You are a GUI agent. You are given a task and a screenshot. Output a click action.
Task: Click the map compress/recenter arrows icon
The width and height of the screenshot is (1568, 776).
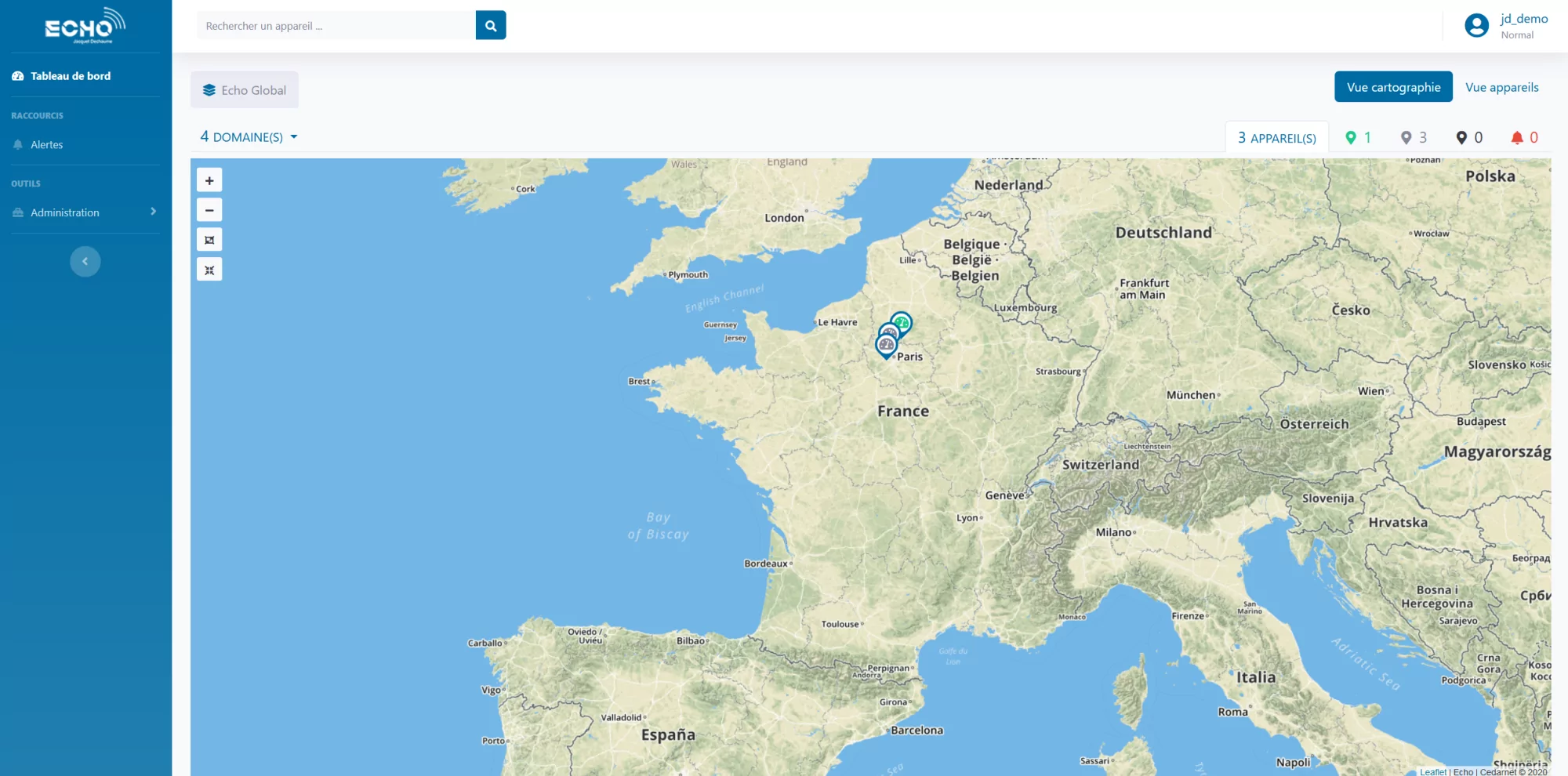coord(209,270)
